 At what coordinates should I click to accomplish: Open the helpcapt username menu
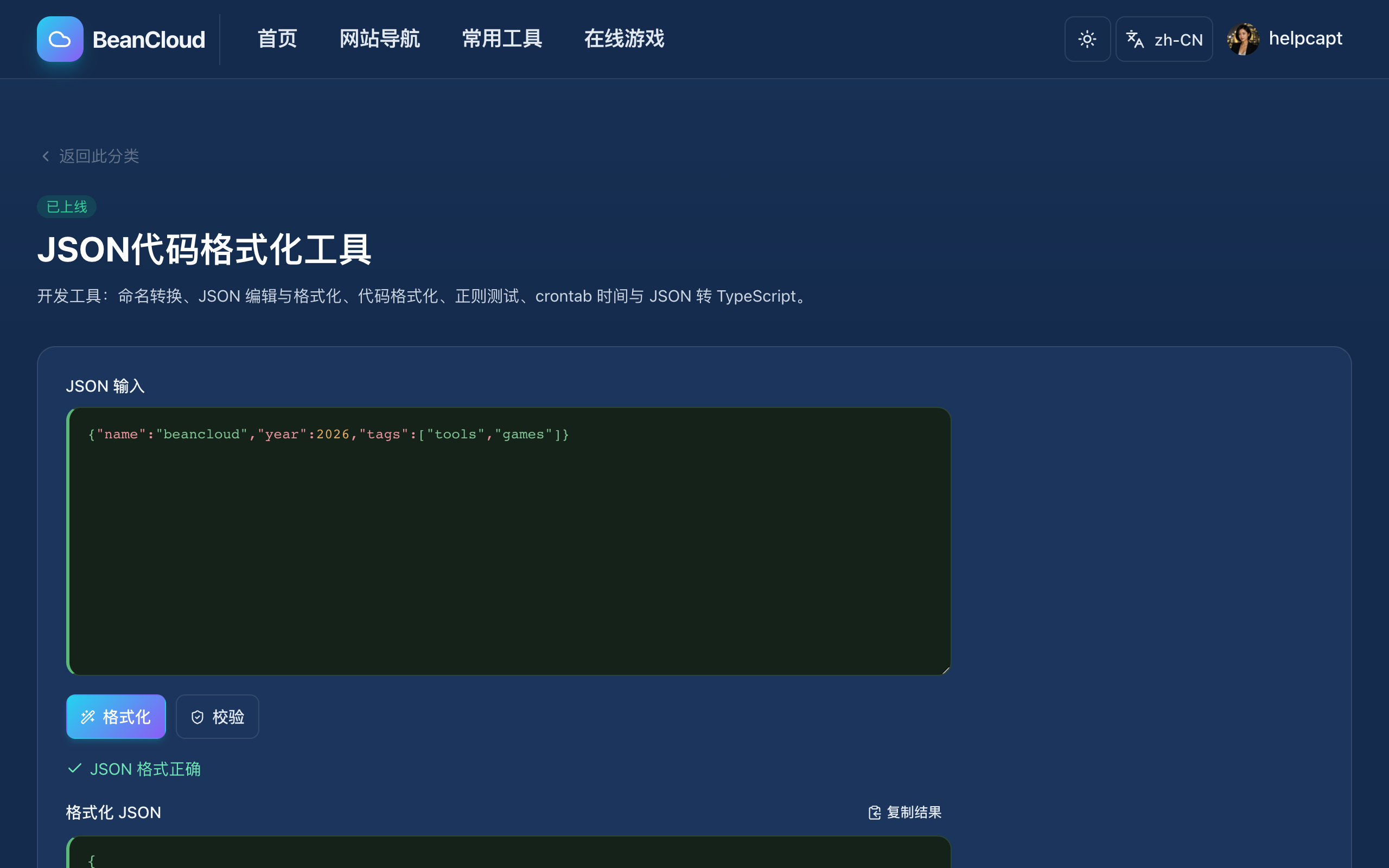tap(1305, 39)
